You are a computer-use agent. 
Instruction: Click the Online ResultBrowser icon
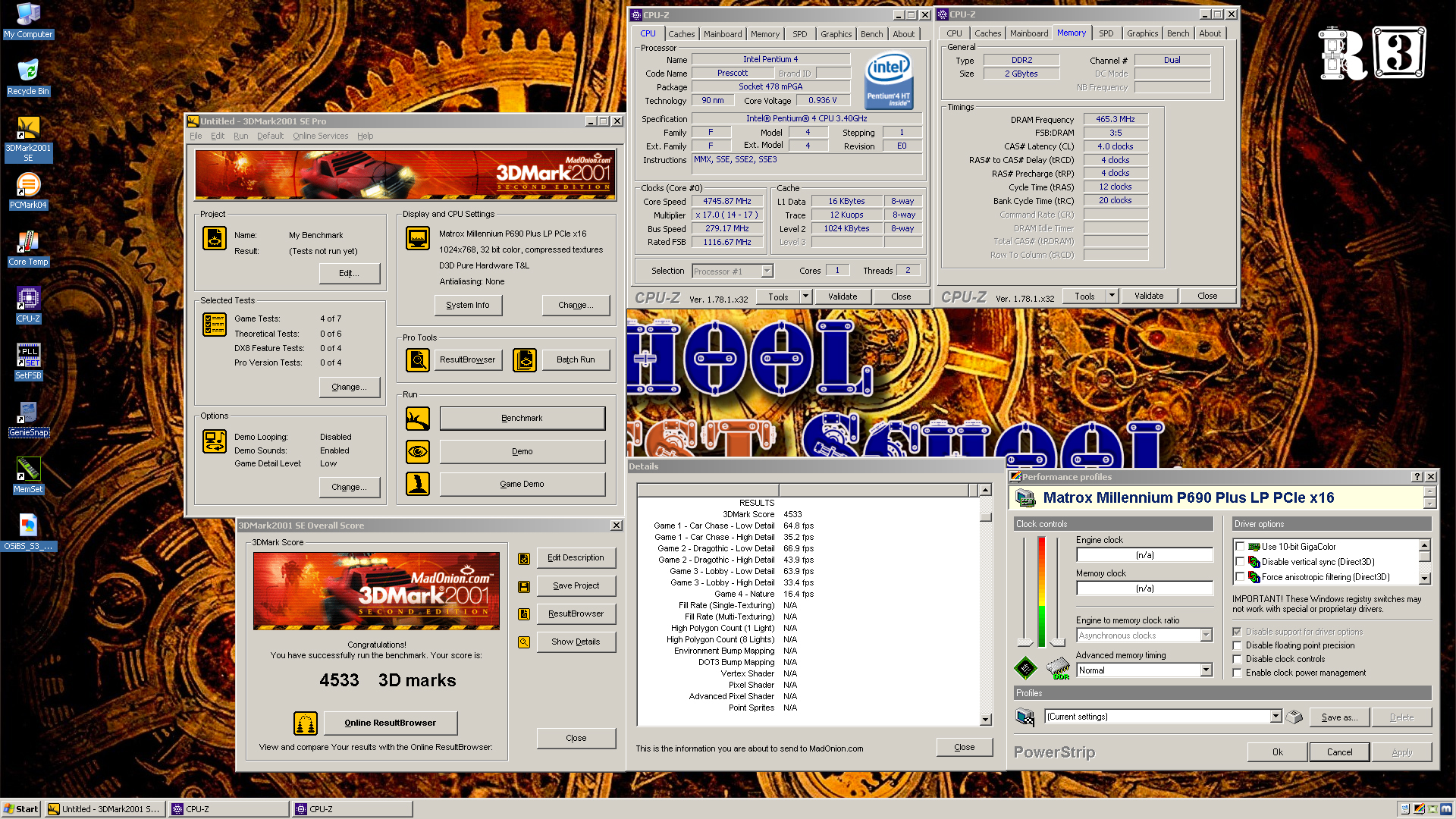[x=306, y=723]
